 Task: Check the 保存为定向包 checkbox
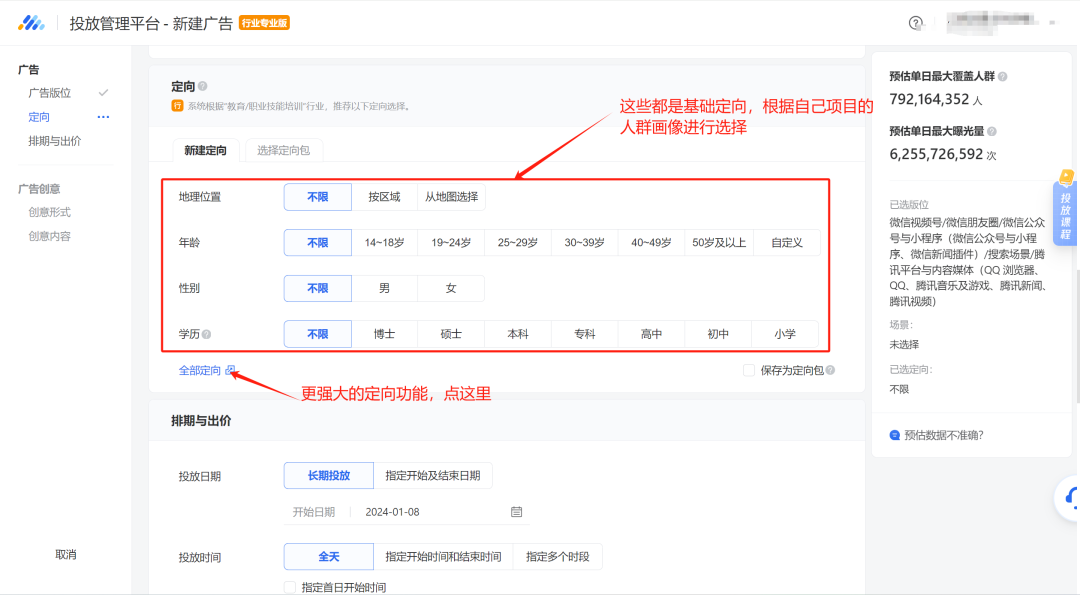click(749, 370)
